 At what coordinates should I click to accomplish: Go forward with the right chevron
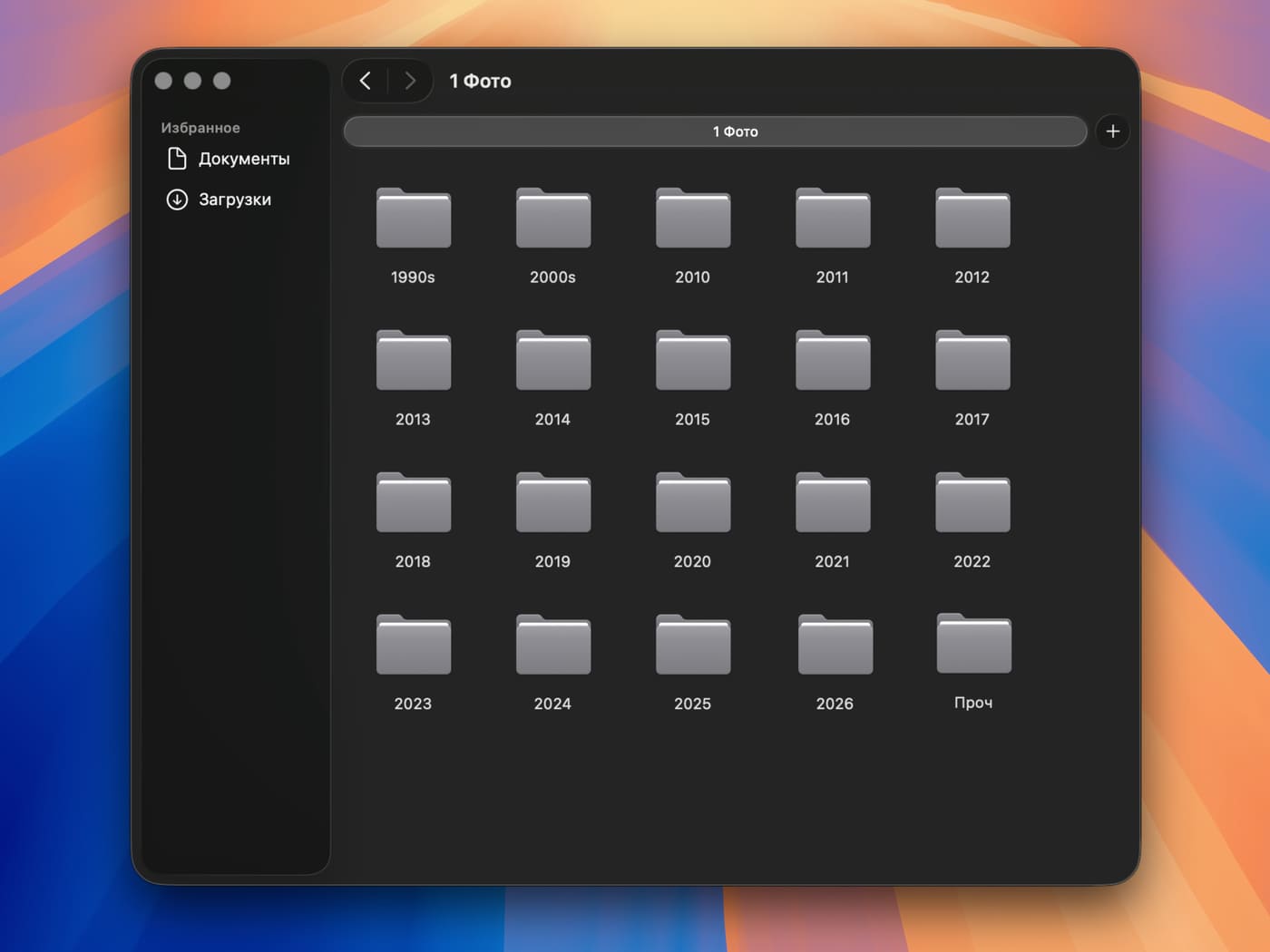click(x=410, y=81)
